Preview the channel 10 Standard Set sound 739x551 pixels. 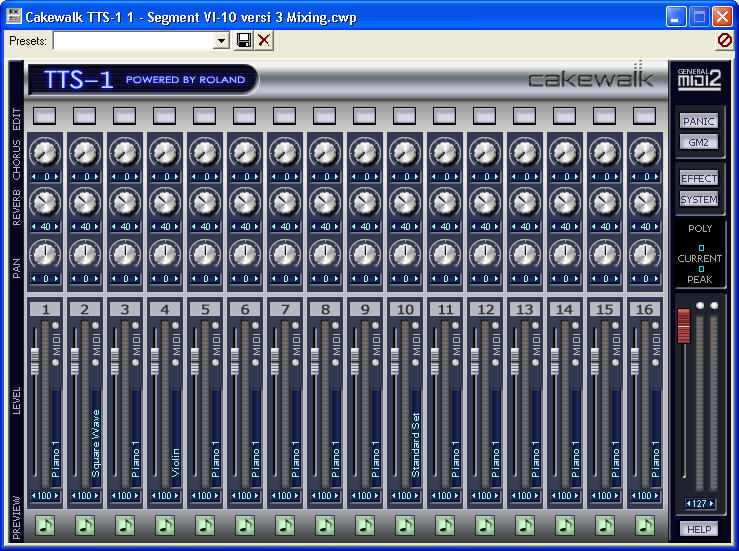(405, 525)
